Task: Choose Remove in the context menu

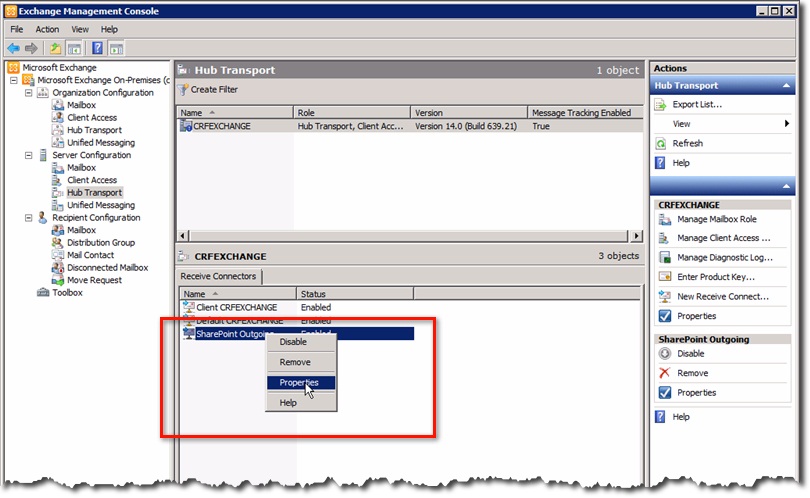Action: 301,362
